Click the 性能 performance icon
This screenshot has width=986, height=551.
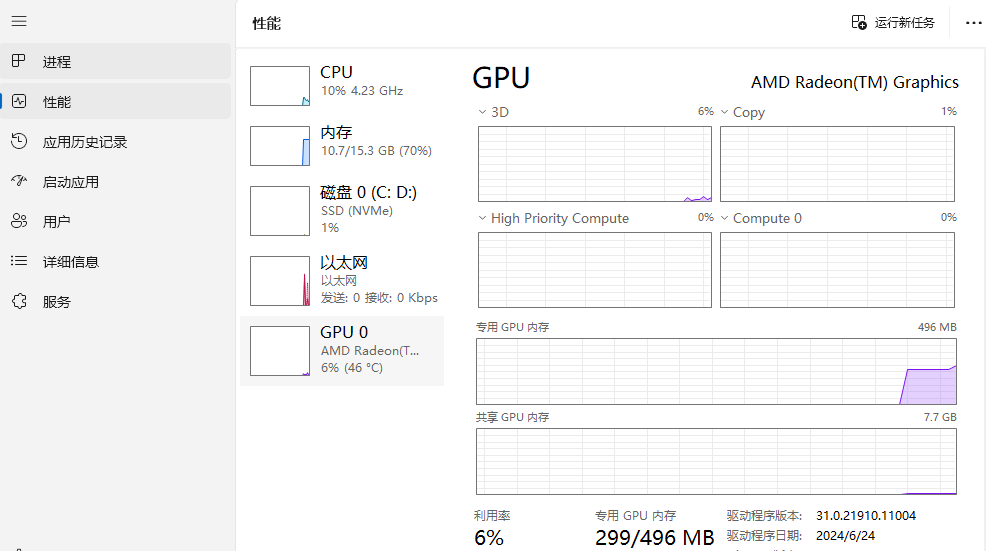click(19, 101)
